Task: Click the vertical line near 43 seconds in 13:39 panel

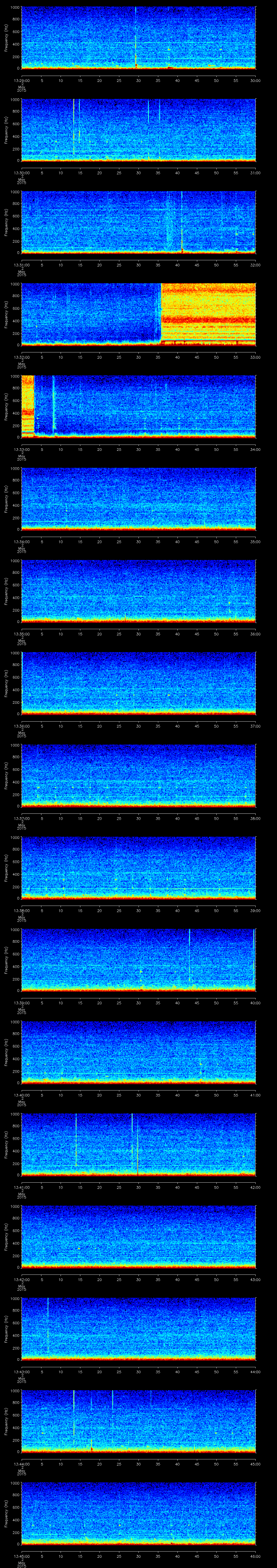Action: (x=189, y=956)
